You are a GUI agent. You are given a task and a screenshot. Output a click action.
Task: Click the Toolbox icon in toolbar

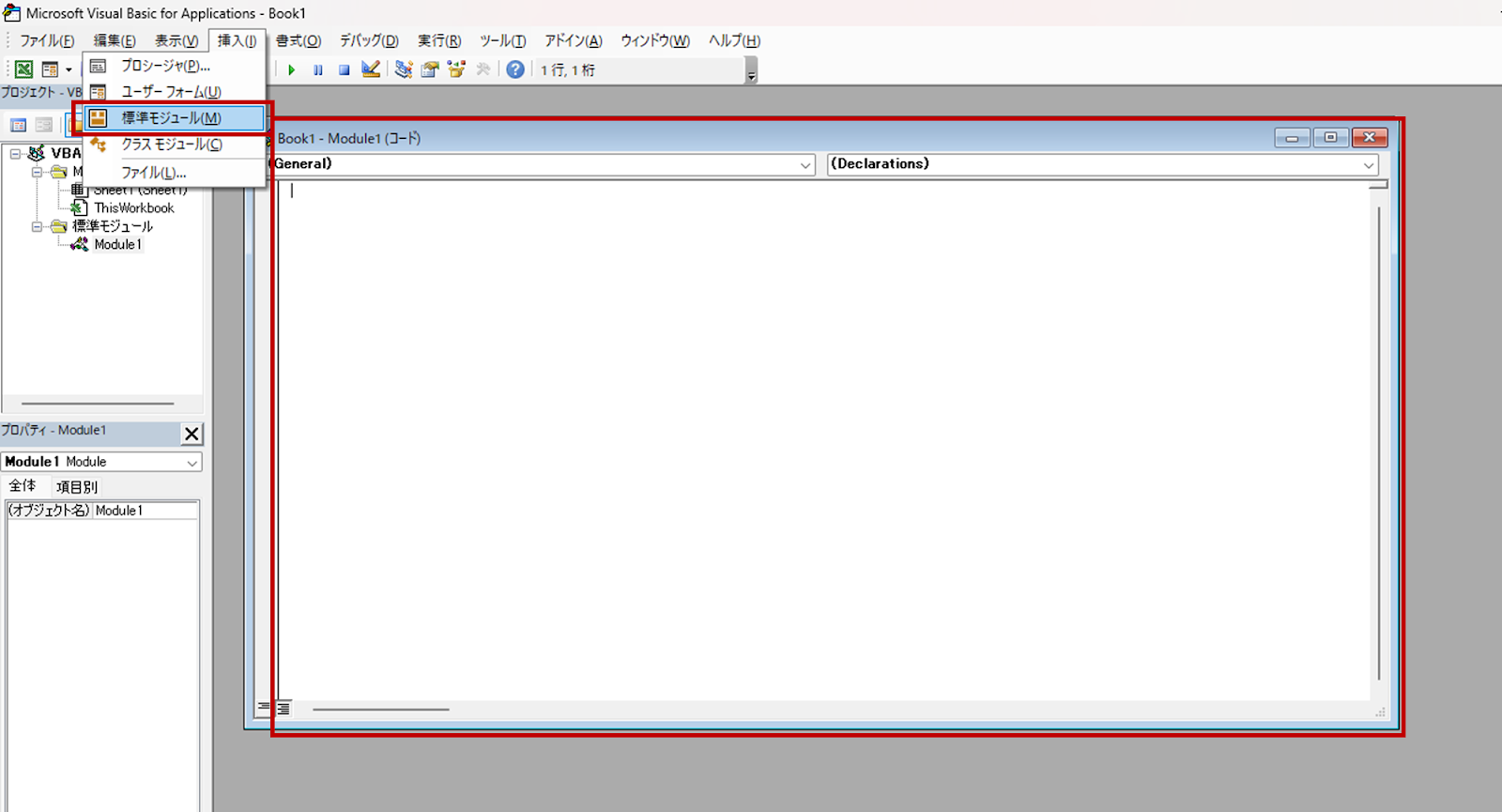[x=483, y=69]
